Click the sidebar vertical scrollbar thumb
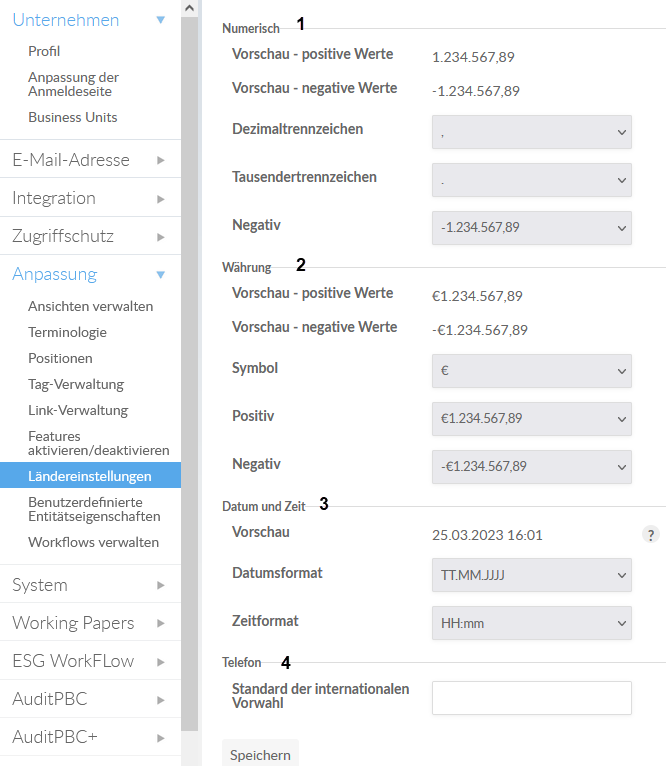666x766 pixels. (x=190, y=374)
